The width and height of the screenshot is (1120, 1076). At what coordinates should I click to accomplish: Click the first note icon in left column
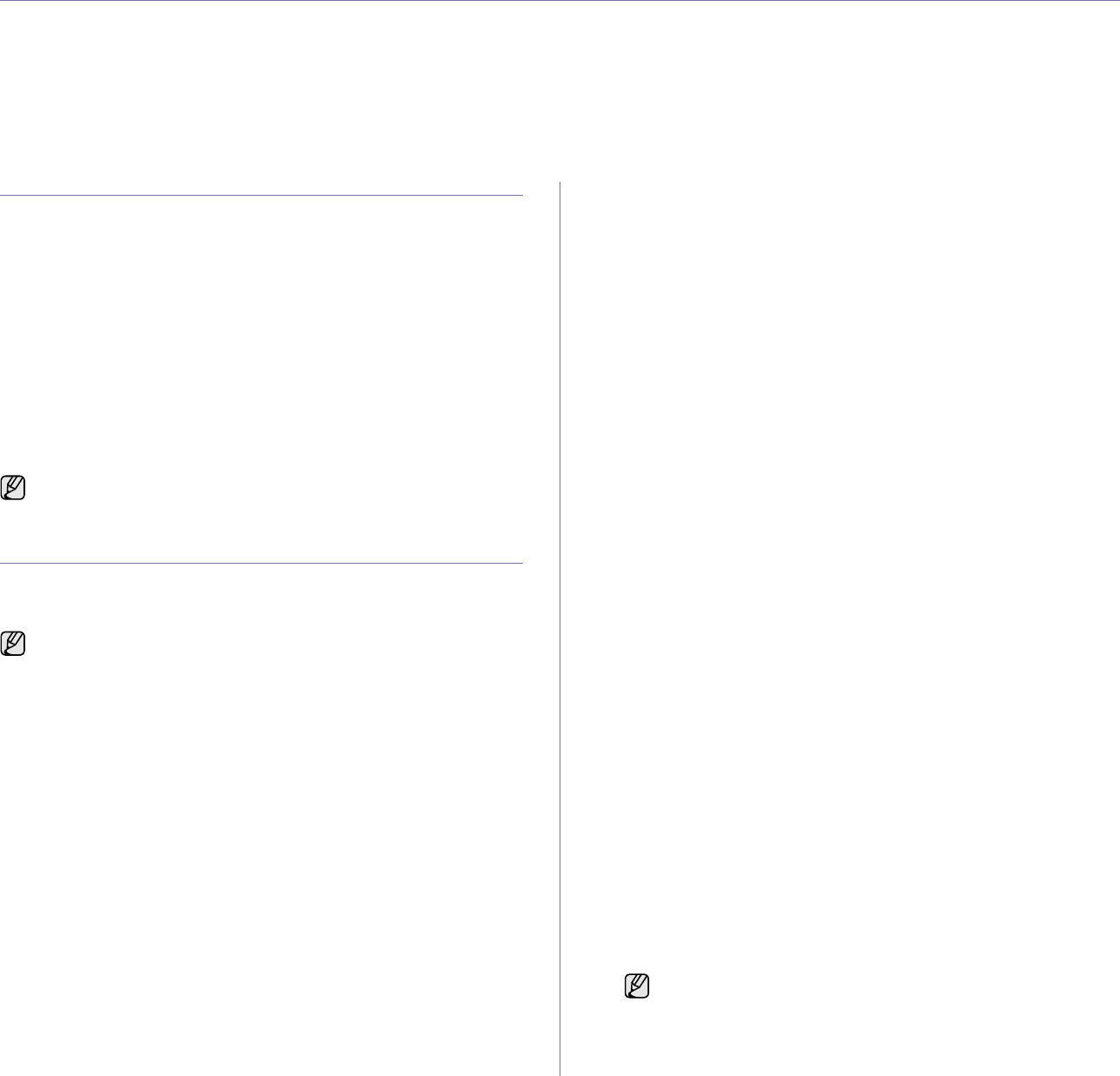click(x=14, y=488)
